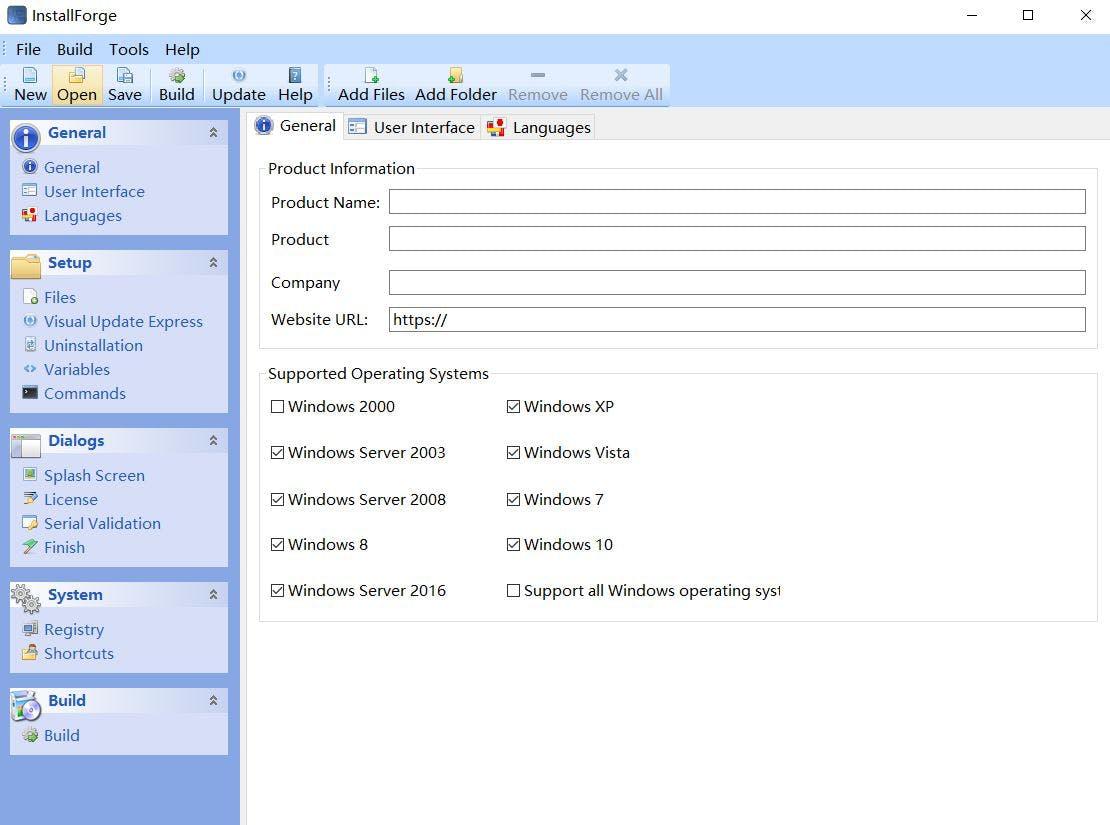Screen dimensions: 1110x825
Task: Open Serial Validation settings
Action: pos(102,524)
